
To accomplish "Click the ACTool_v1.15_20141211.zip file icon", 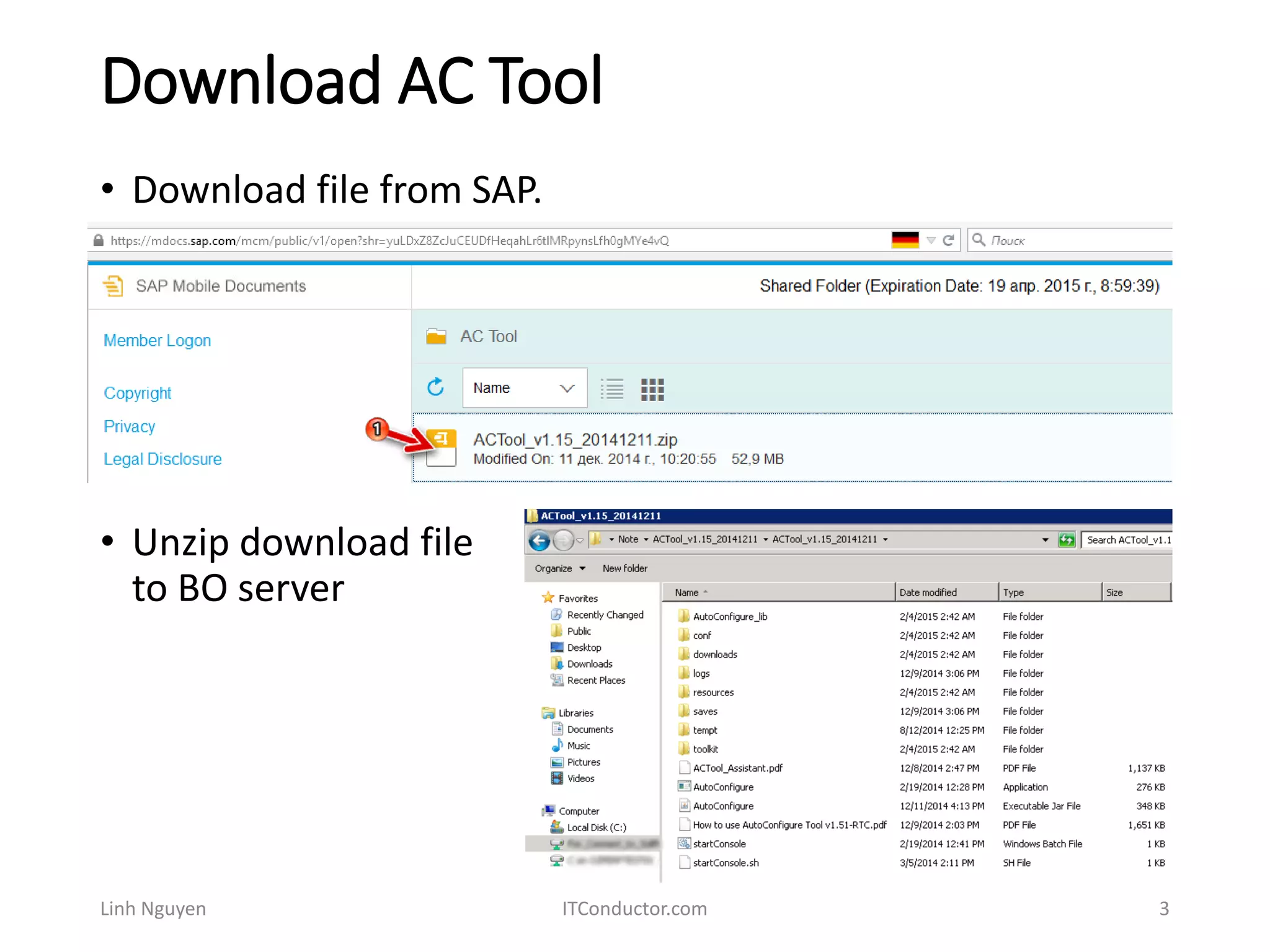I will 442,447.
